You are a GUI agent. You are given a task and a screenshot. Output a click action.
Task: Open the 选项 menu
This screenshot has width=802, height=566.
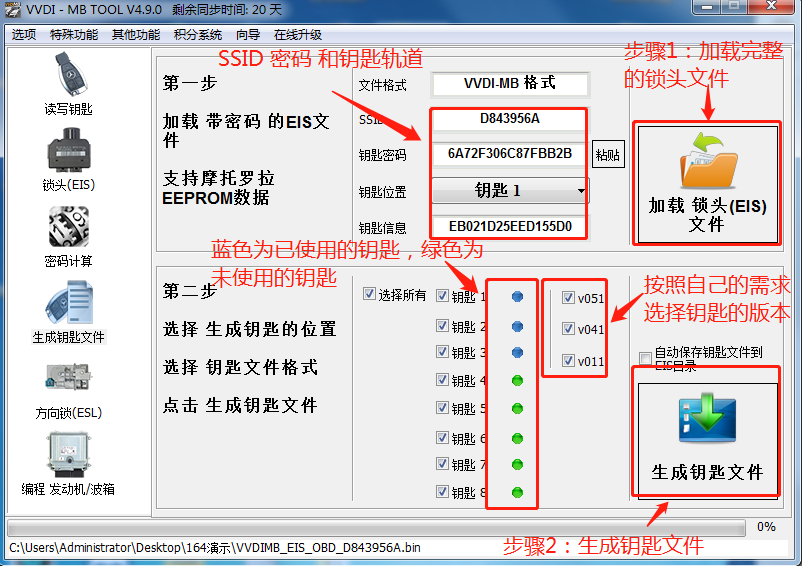pos(24,35)
